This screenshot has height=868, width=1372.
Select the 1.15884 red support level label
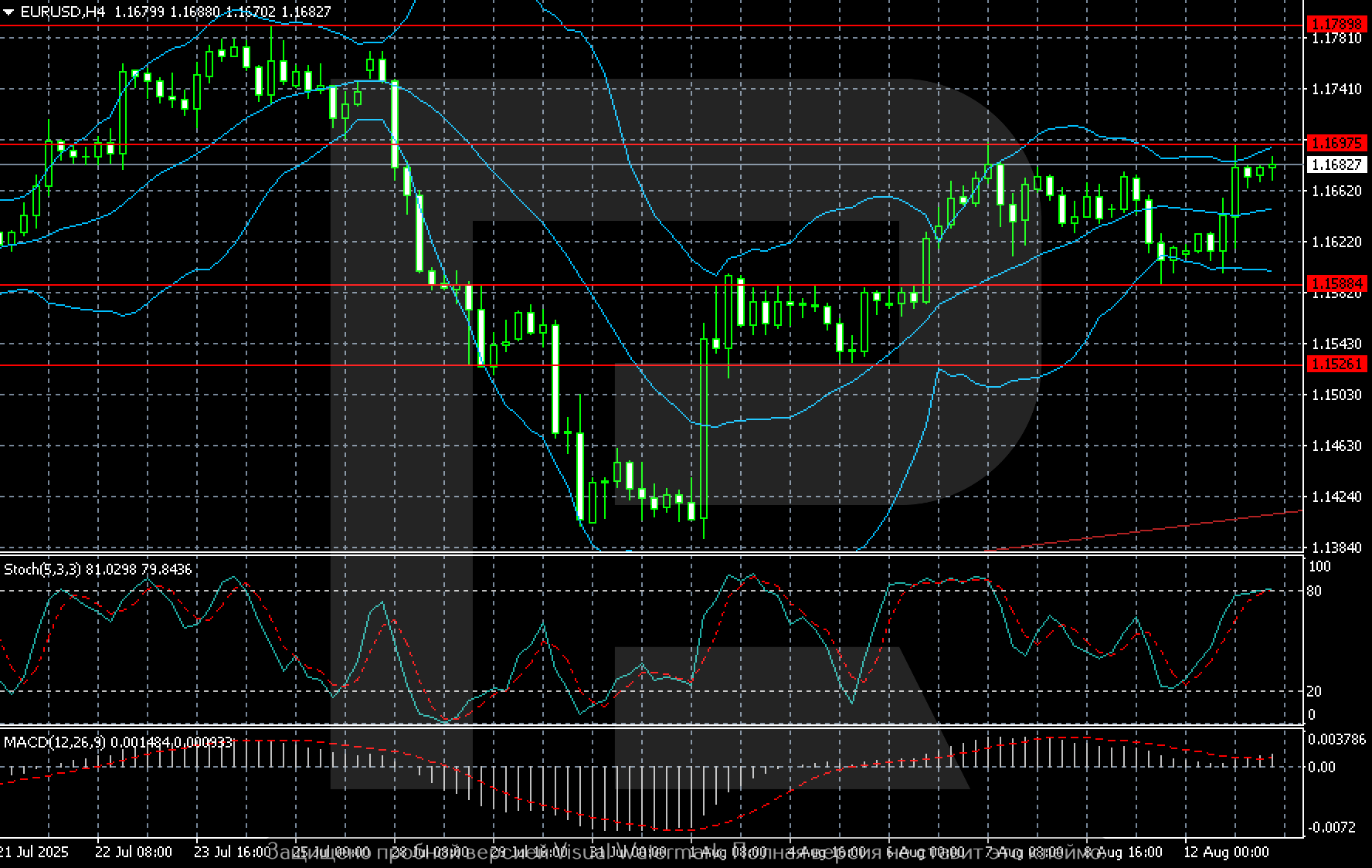coord(1336,283)
